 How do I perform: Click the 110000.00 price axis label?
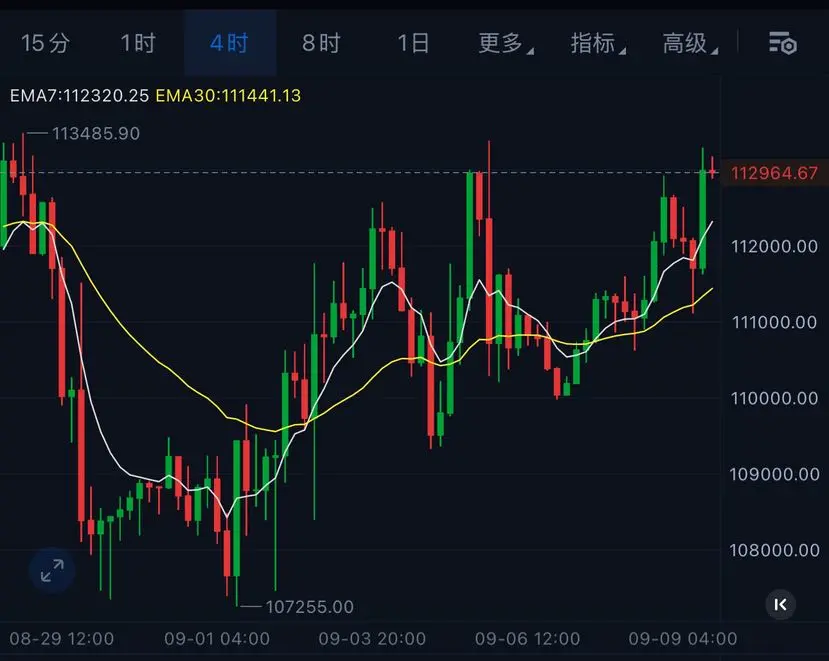click(x=774, y=398)
